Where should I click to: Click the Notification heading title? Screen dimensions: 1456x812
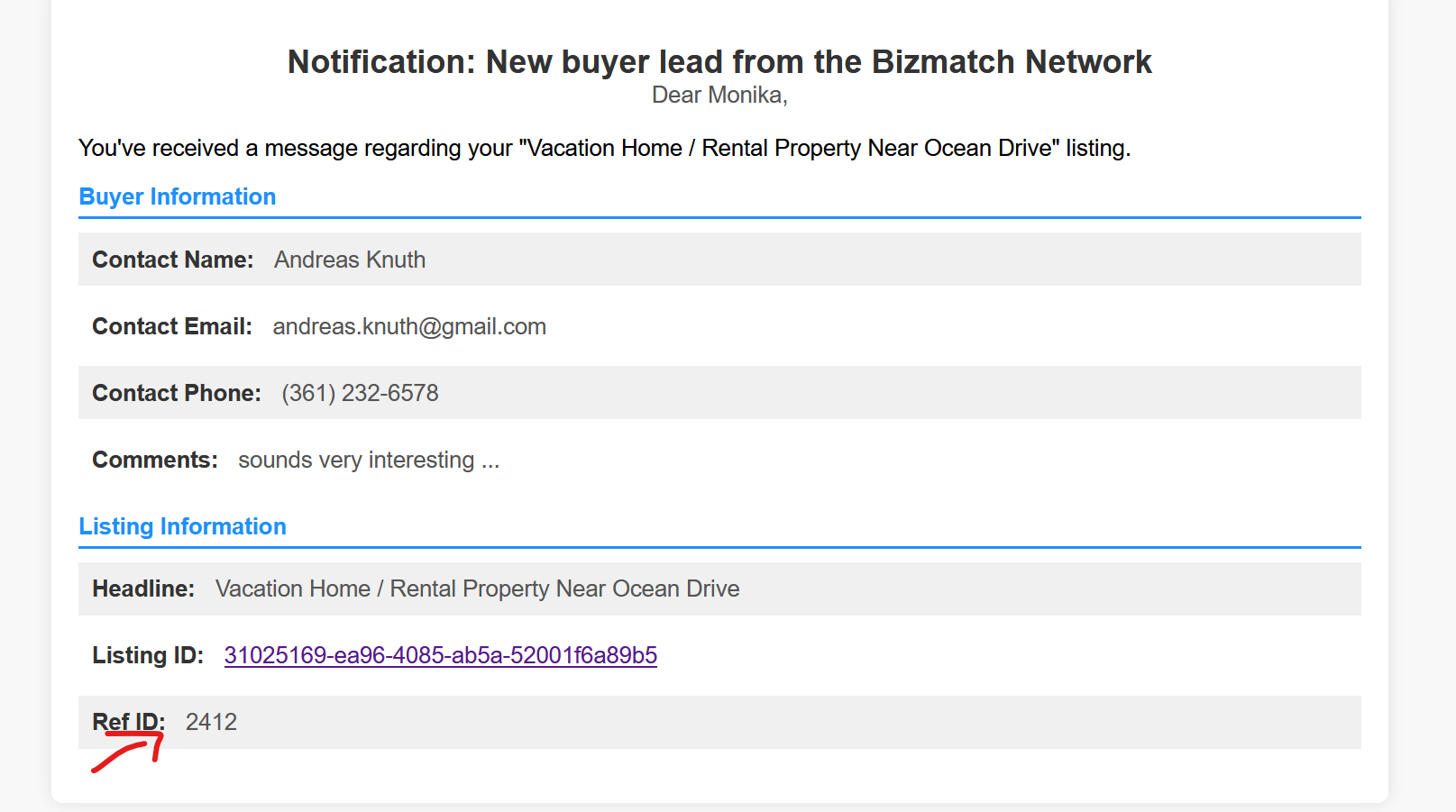tap(719, 62)
